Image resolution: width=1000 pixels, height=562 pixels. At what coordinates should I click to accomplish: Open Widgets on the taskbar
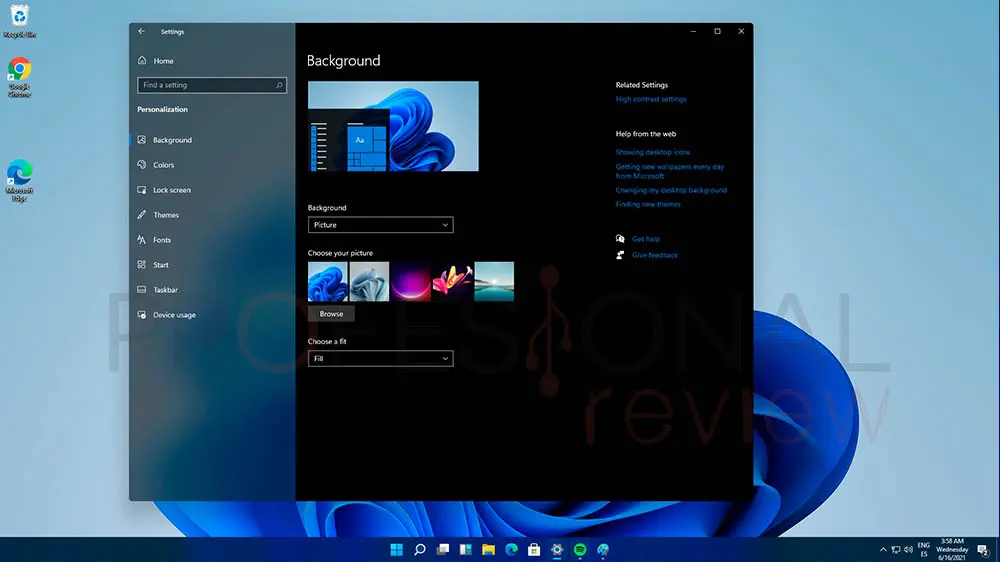pyautogui.click(x=466, y=549)
